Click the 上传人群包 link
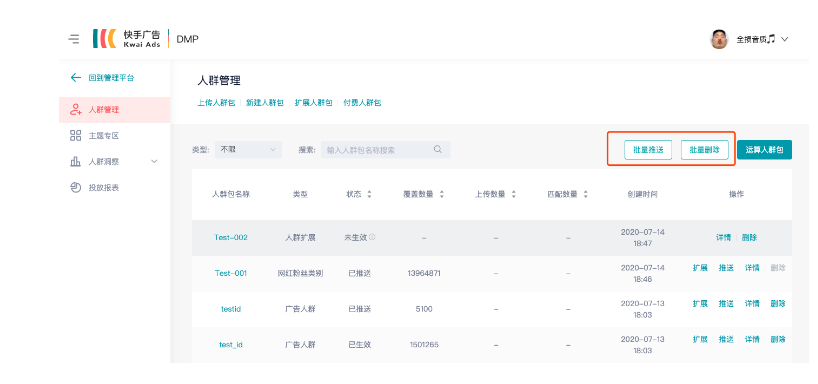Screen dimensions: 818x384 click(216, 103)
